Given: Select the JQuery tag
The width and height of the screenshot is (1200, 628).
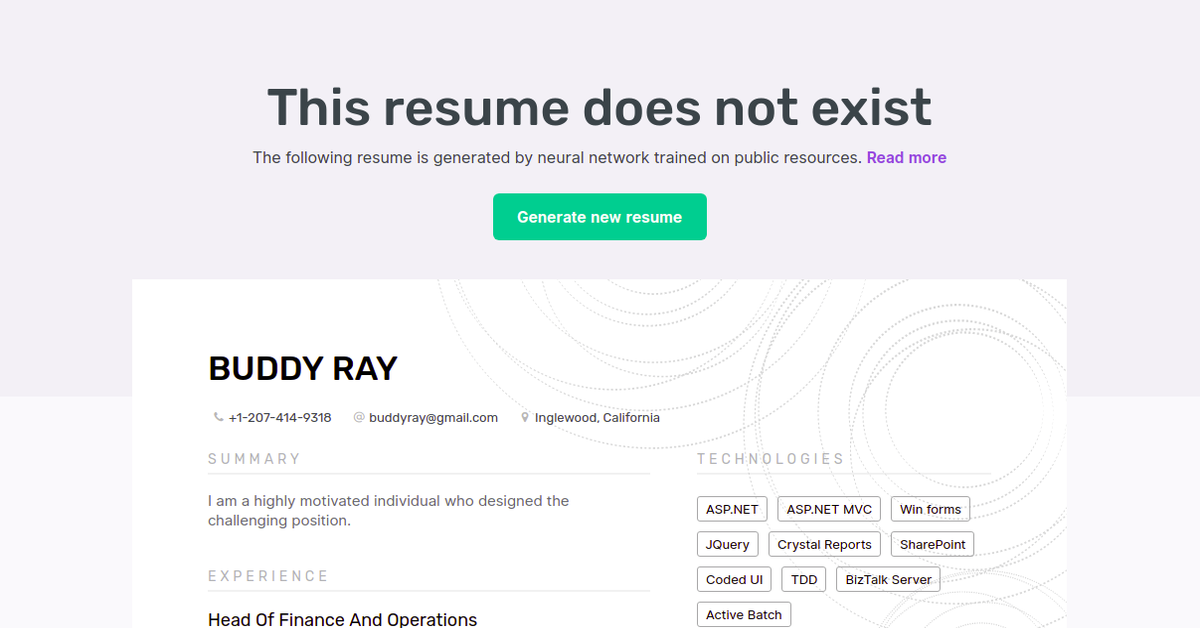Looking at the screenshot, I should point(727,545).
